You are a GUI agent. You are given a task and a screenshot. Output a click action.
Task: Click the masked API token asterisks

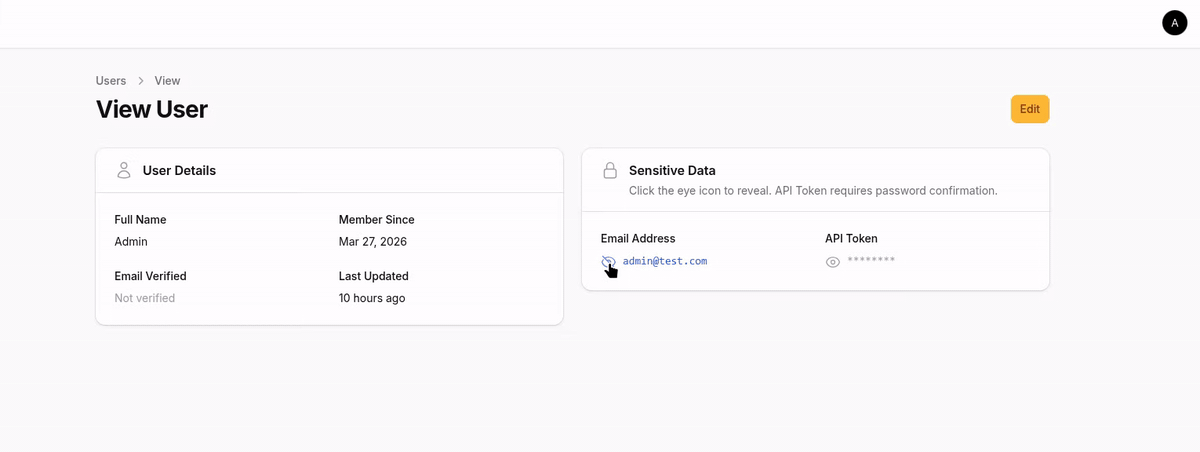pos(871,260)
